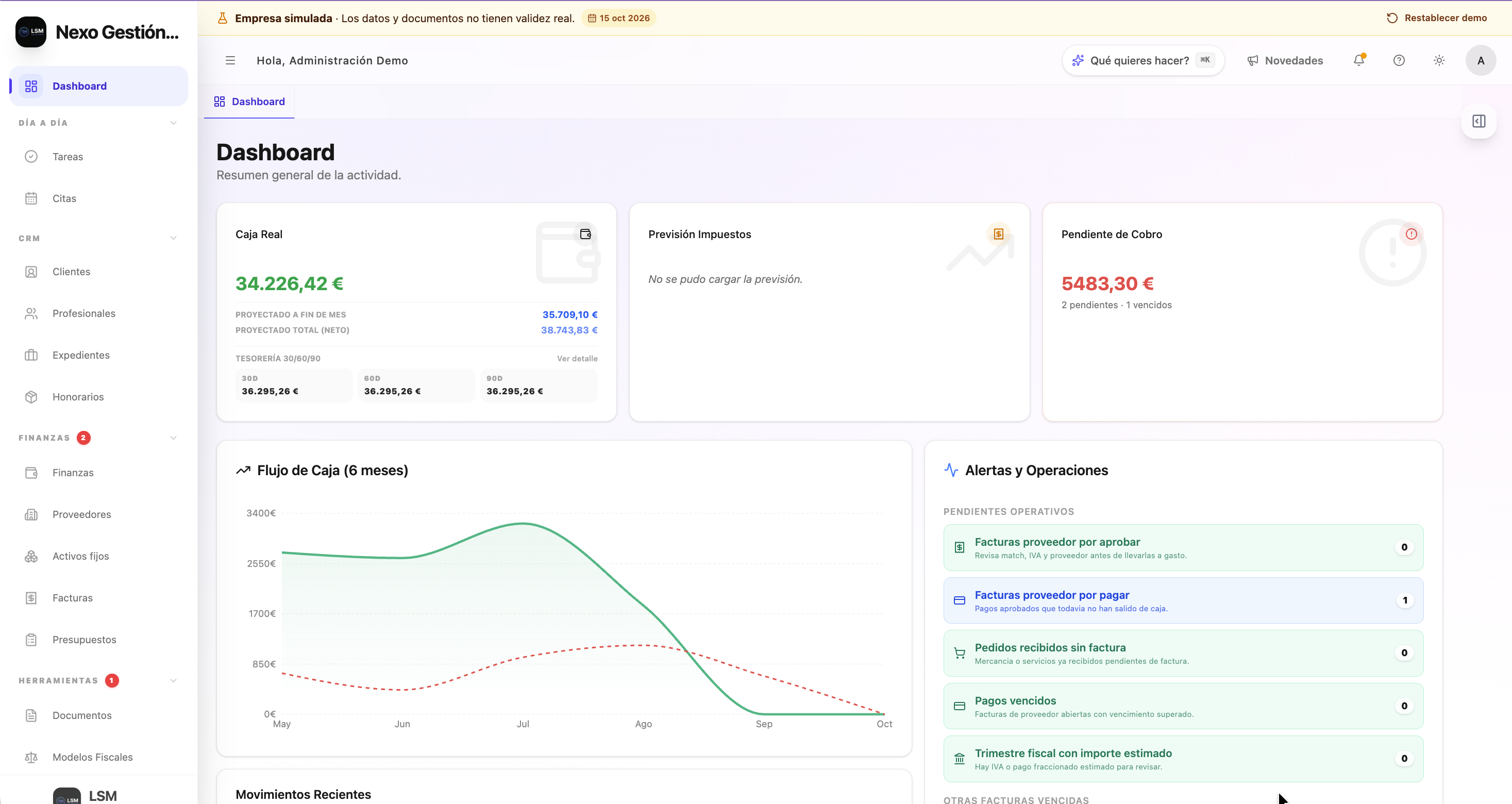The height and width of the screenshot is (804, 1512).
Task: Click the Nexo Gestión LSM logo
Action: [31, 31]
